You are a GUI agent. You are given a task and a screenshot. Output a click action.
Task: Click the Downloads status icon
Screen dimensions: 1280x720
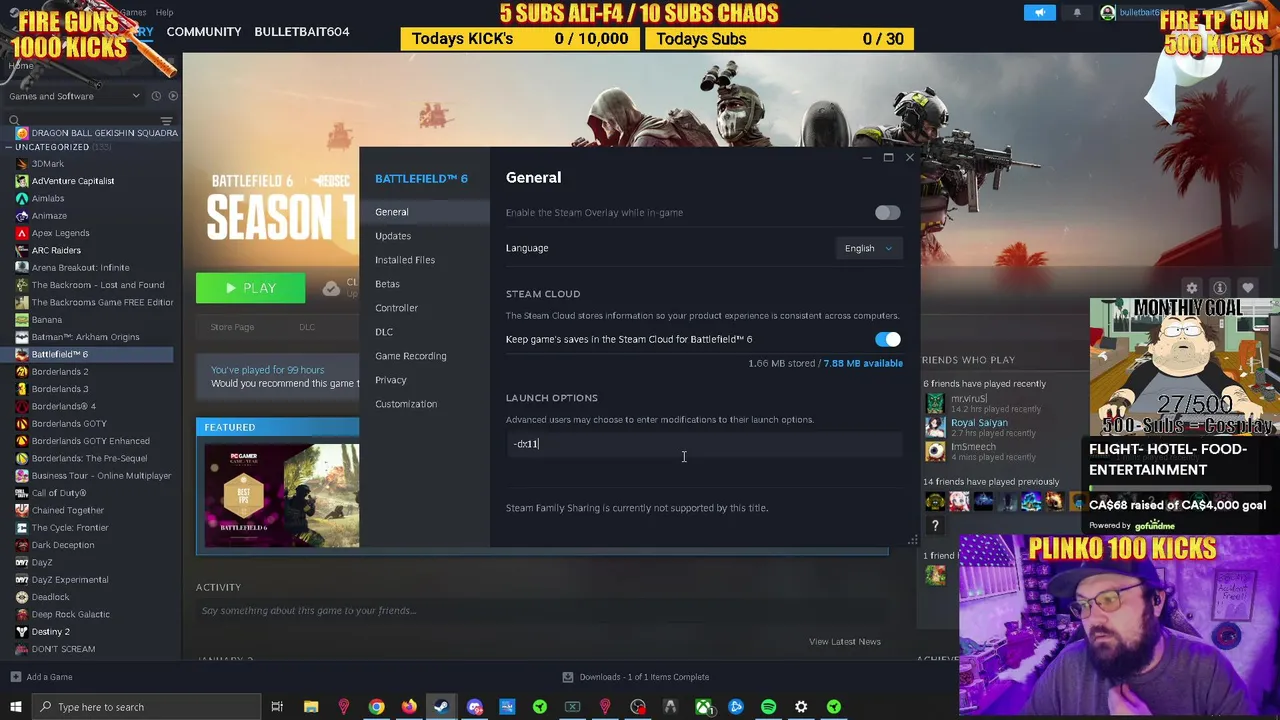[x=568, y=677]
